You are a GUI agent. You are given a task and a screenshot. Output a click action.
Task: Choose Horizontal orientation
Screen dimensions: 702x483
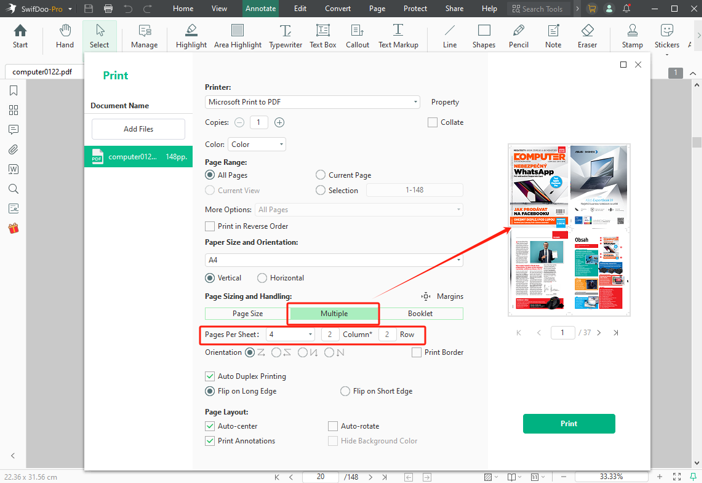tap(262, 278)
